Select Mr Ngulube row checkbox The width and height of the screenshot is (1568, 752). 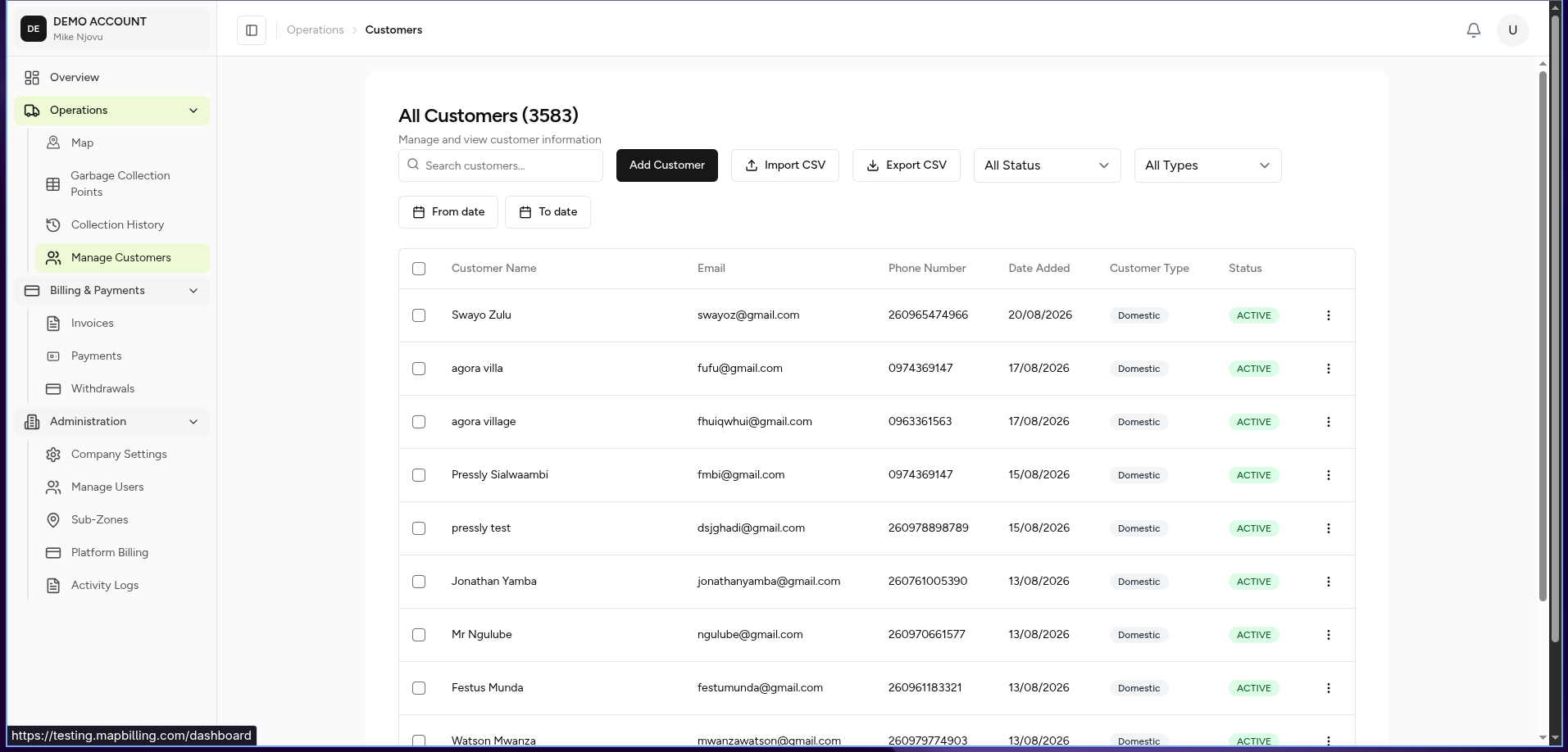pyautogui.click(x=419, y=635)
